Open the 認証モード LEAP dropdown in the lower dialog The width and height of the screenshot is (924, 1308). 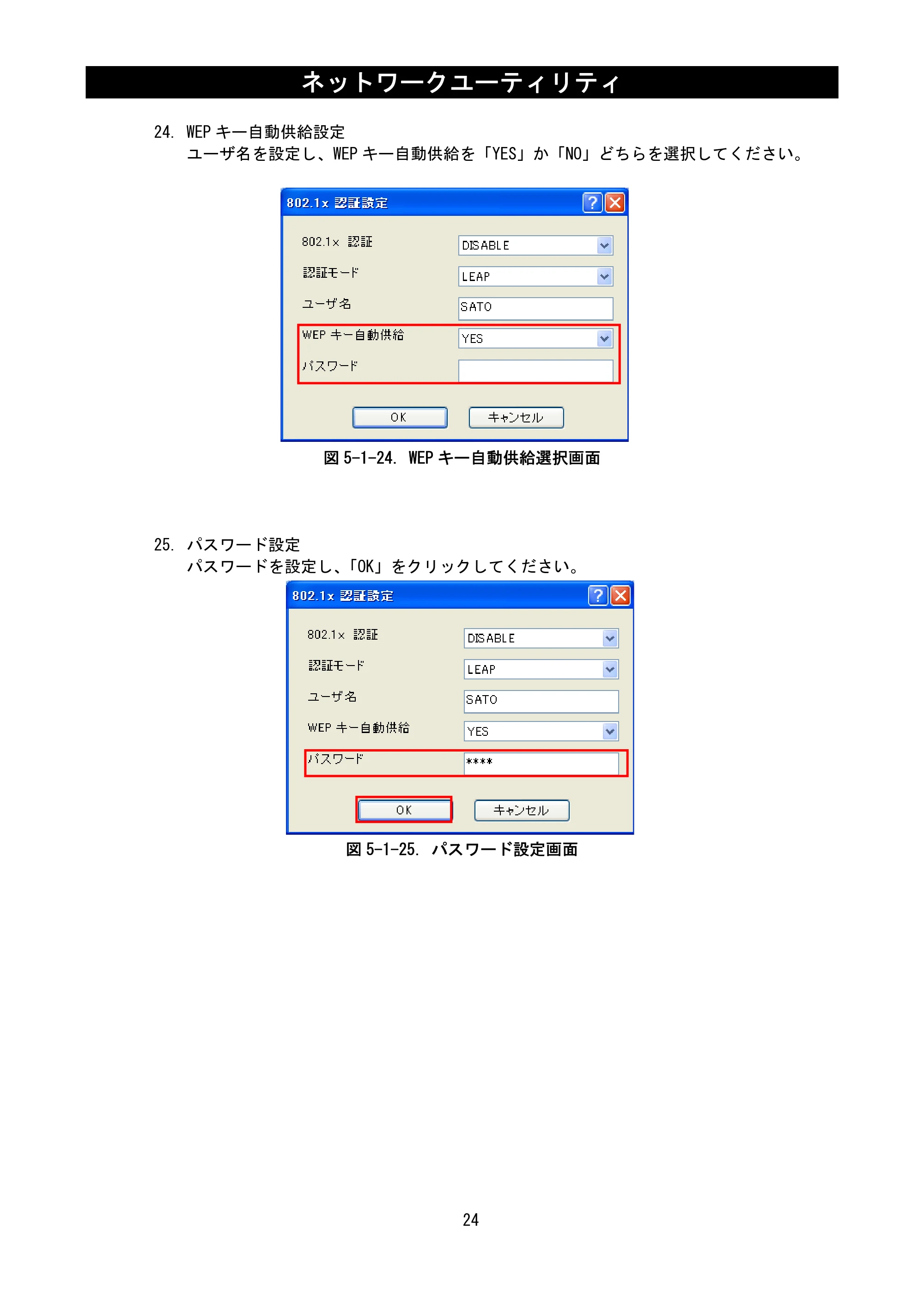[610, 669]
